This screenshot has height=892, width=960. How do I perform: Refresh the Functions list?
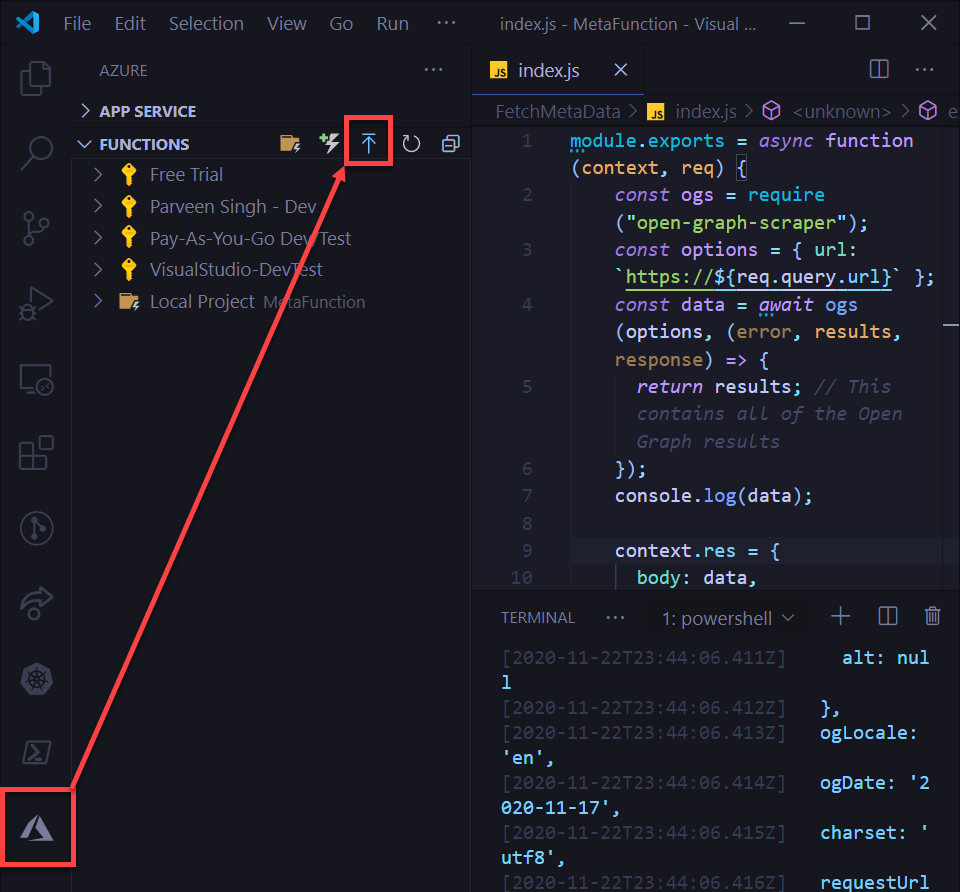[x=411, y=143]
